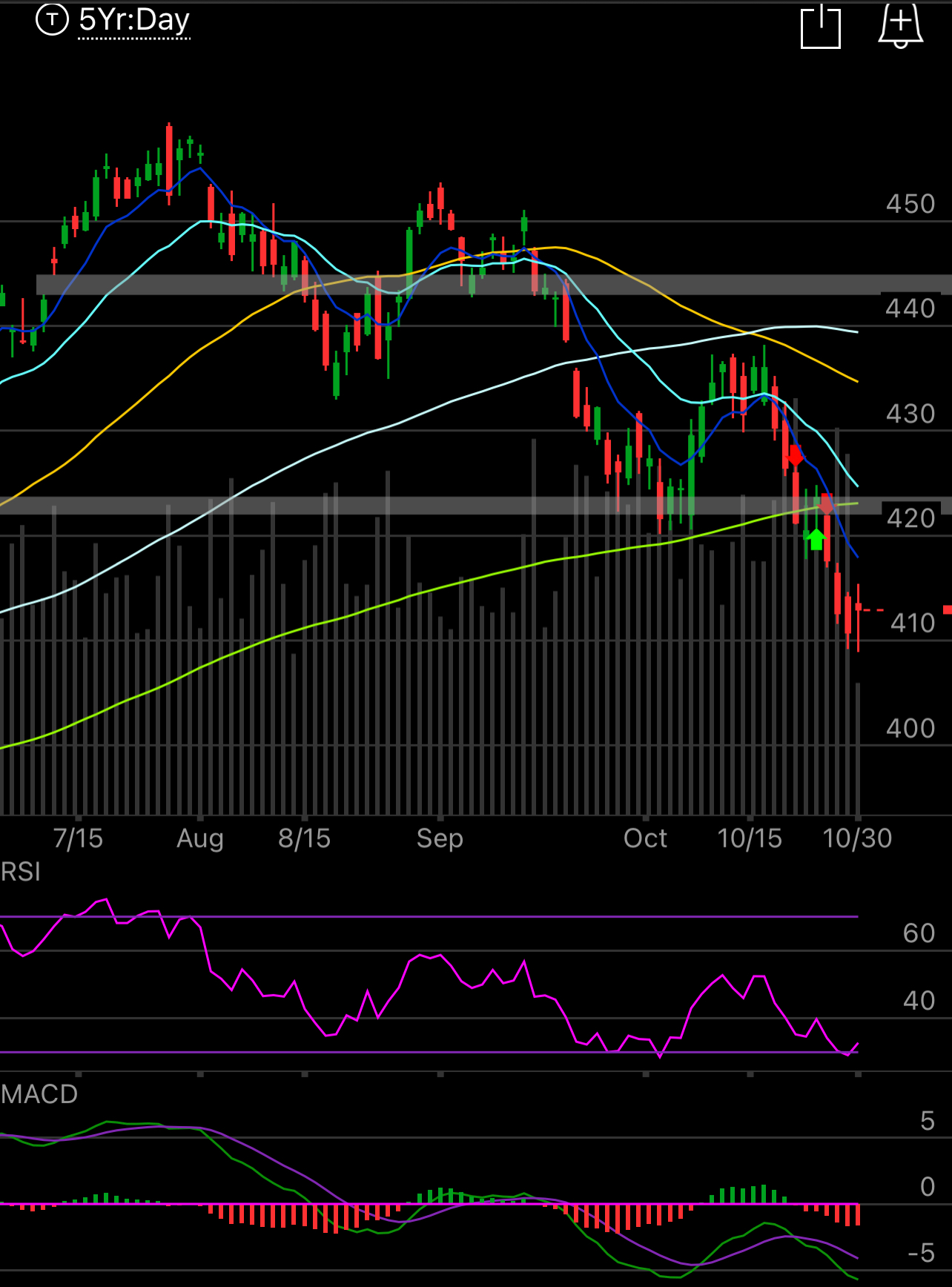The height and width of the screenshot is (1287, 952).
Task: Open the 5Yr:Day timeframe selector
Action: [x=134, y=20]
